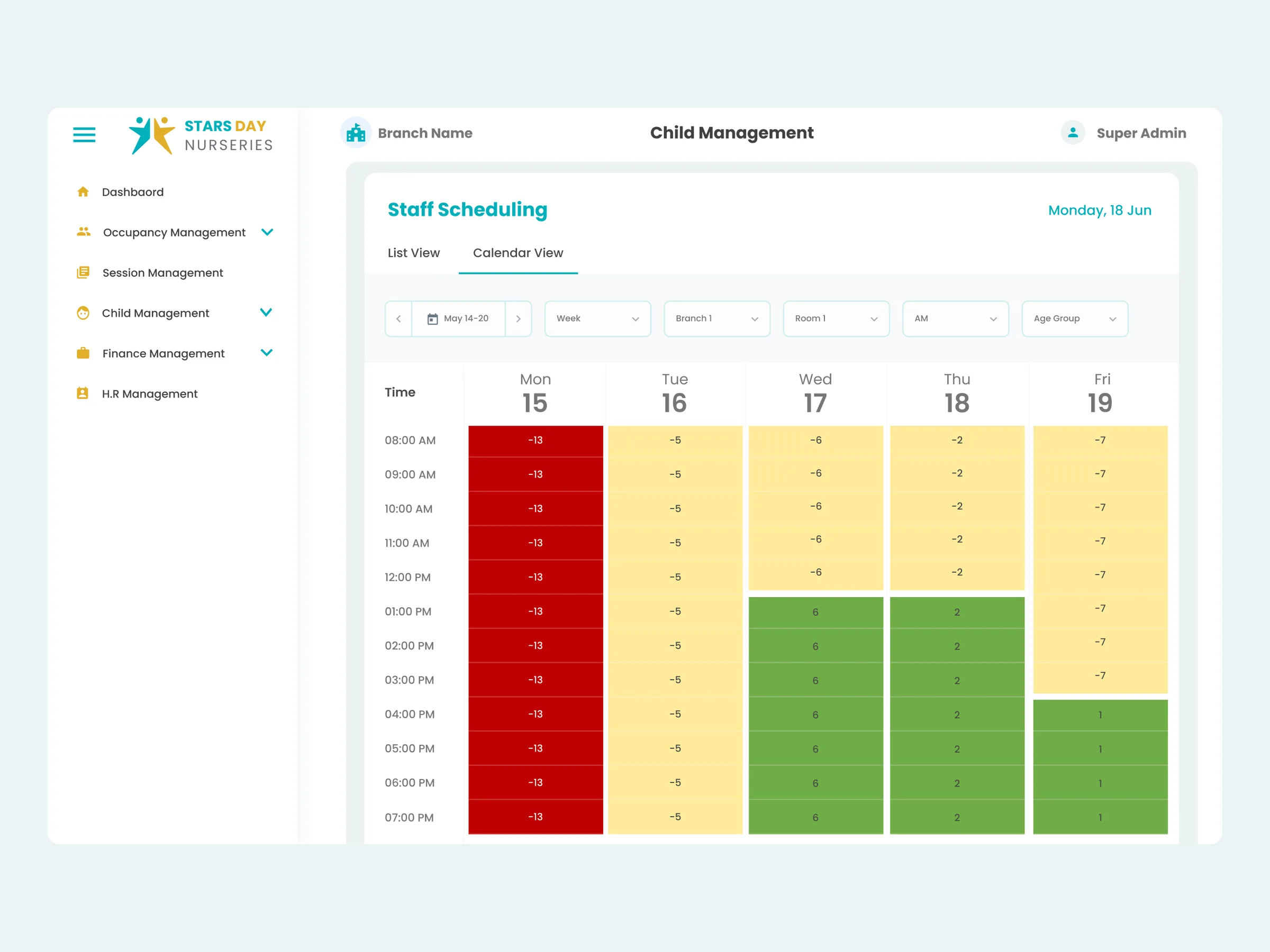The image size is (1270, 952).
Task: Click Friday 04:00 PM green cell 1
Action: pos(1101,715)
